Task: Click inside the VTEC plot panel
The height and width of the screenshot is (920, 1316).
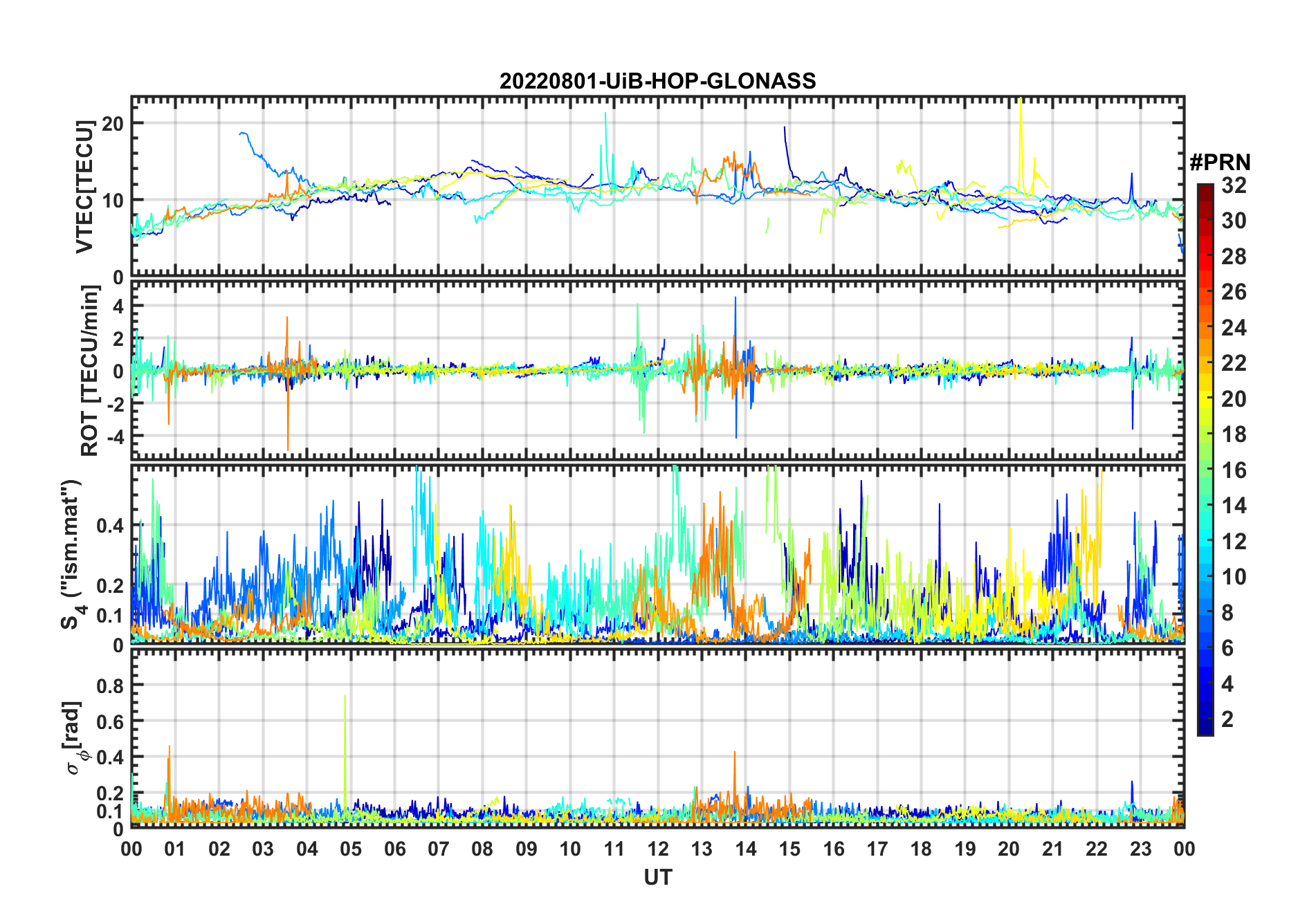Action: (658, 187)
